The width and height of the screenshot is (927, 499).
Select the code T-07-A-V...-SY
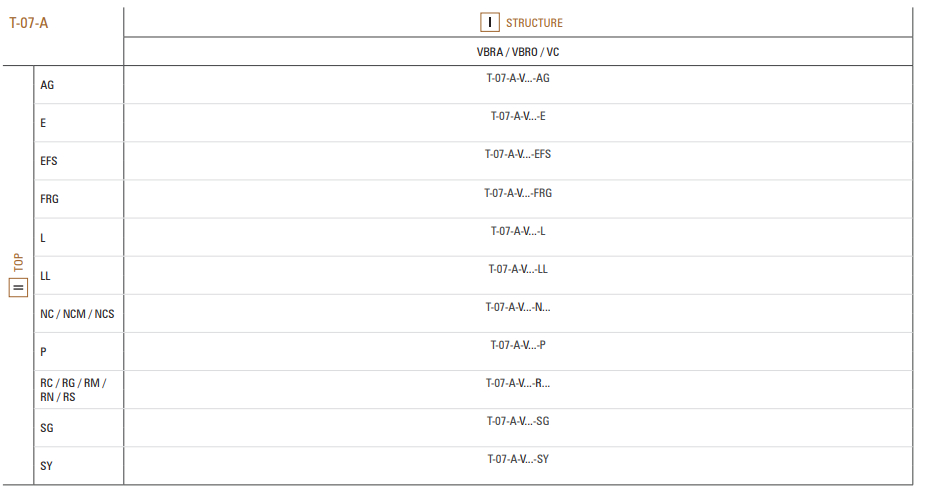(x=518, y=459)
